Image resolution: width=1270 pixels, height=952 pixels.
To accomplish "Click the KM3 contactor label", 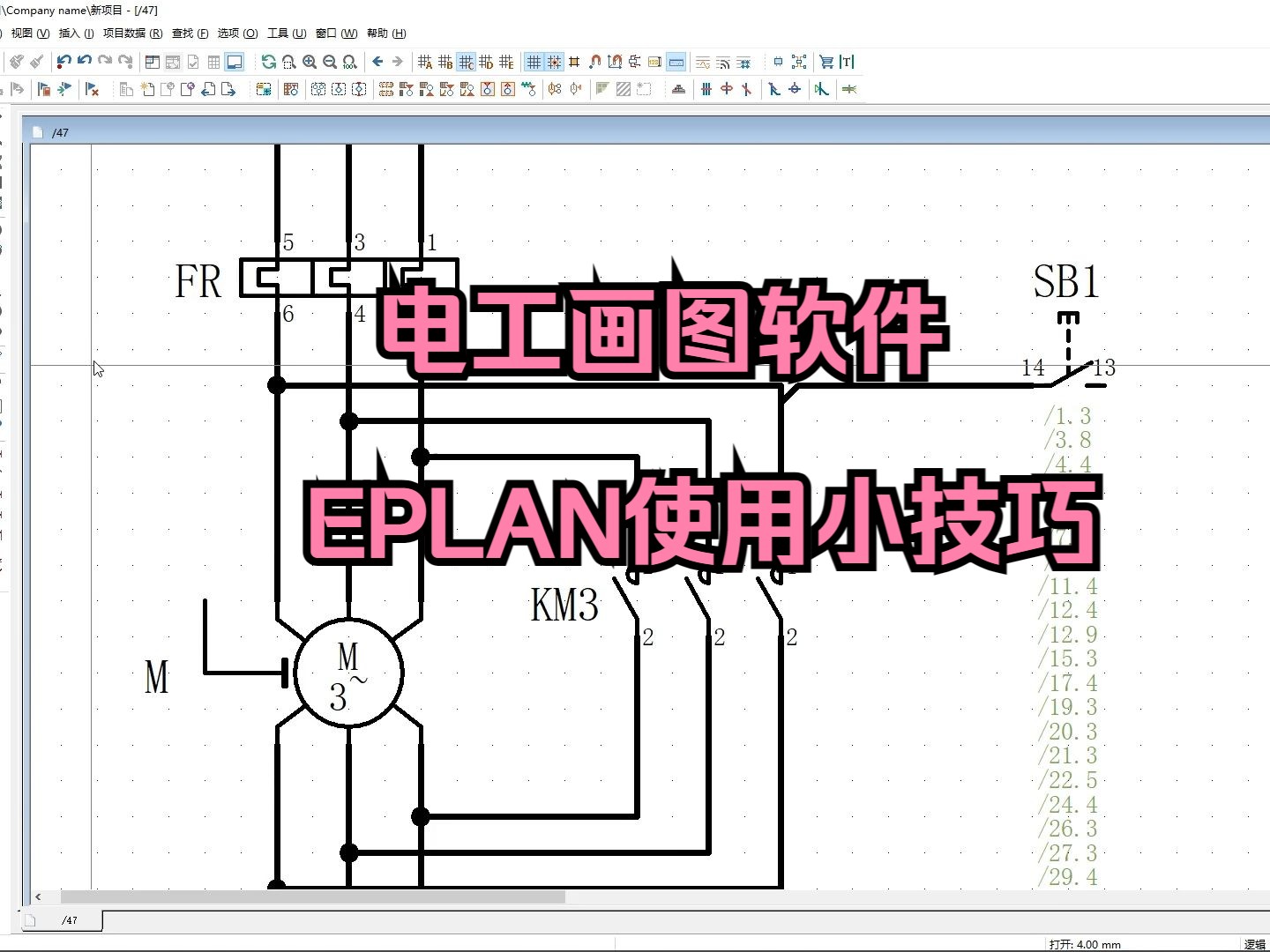I will tap(564, 606).
